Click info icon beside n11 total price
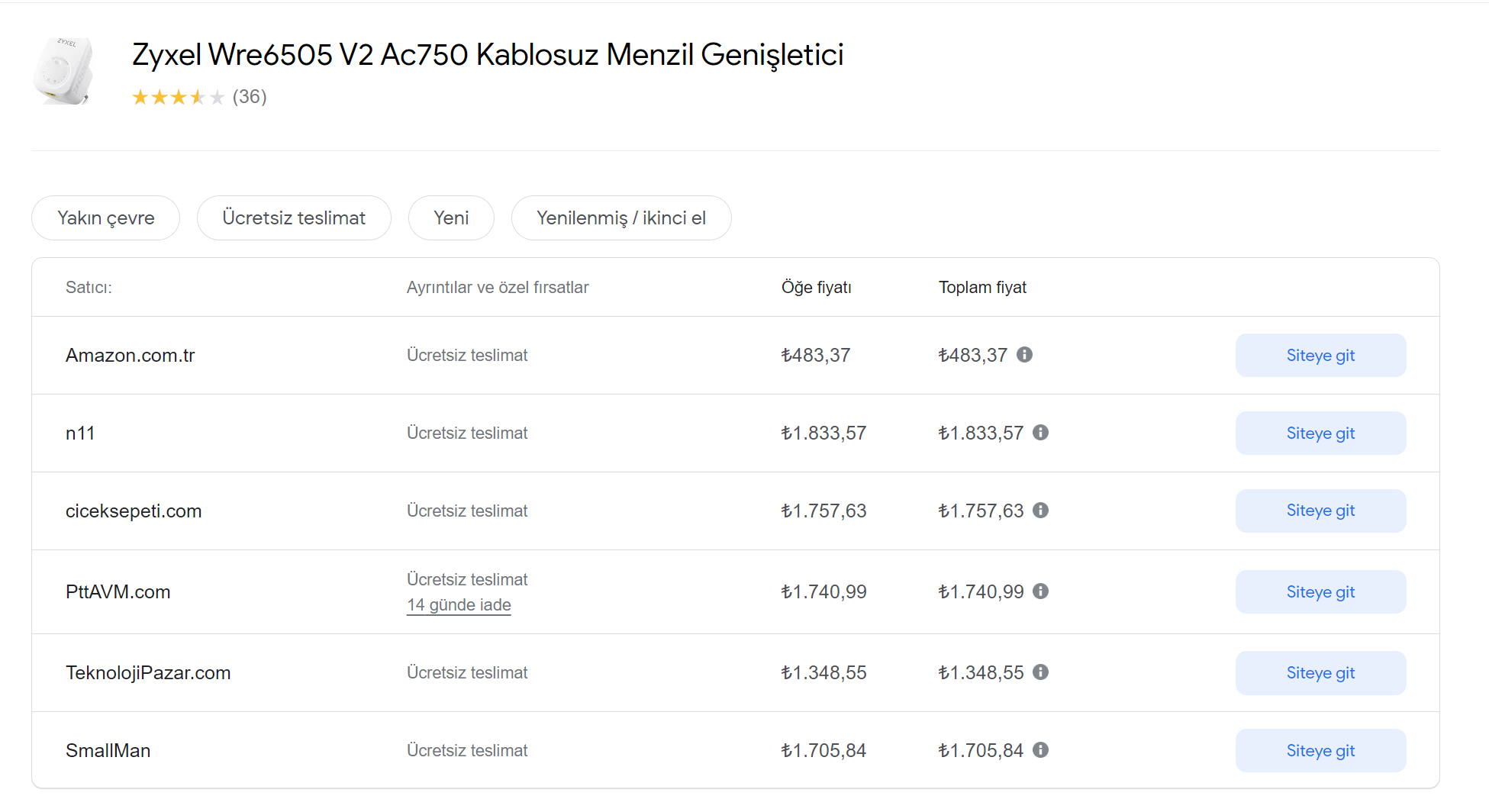This screenshot has width=1489, height=812. pos(1040,433)
